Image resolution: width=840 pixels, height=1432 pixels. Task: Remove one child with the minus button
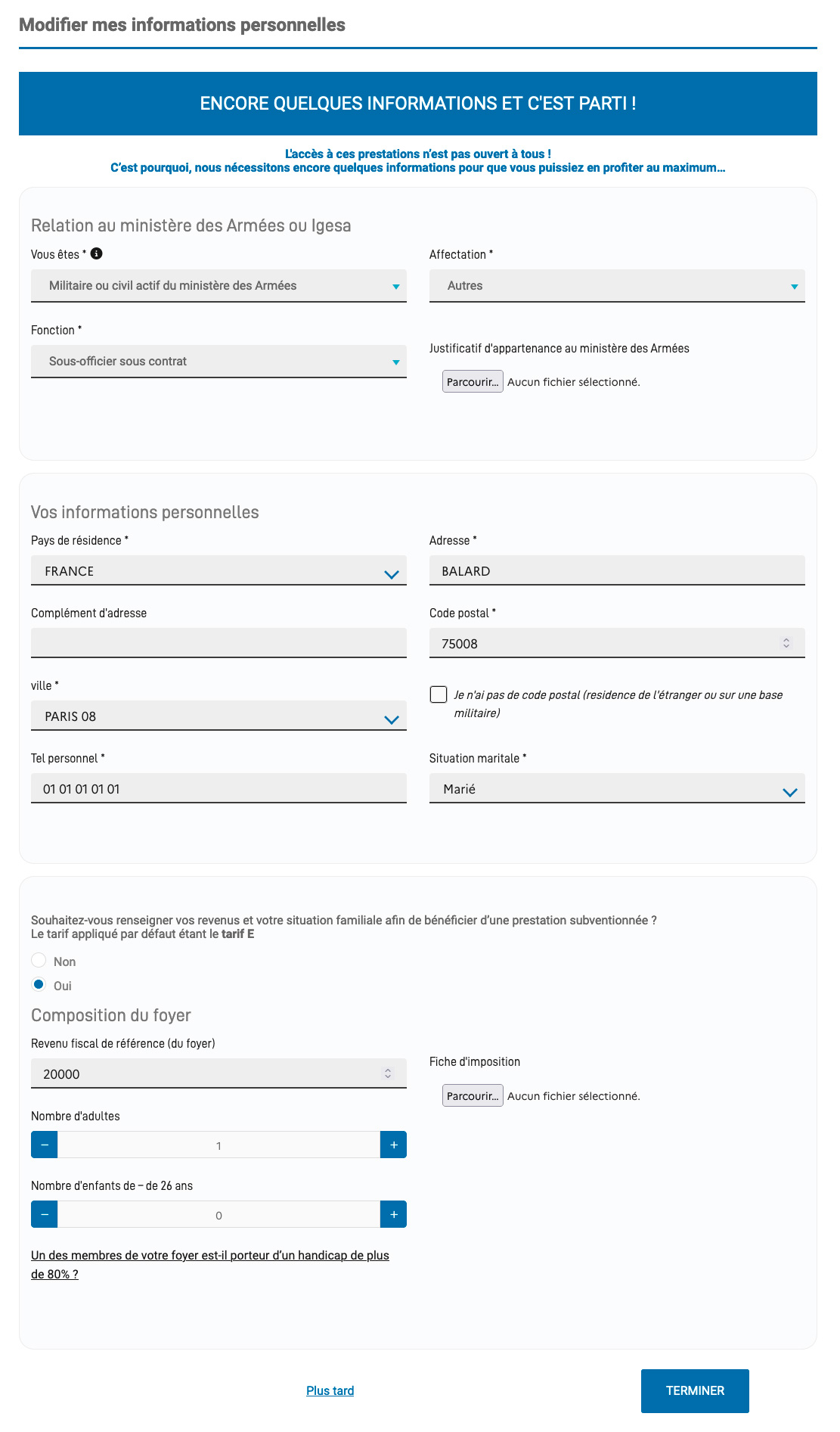pyautogui.click(x=45, y=1214)
